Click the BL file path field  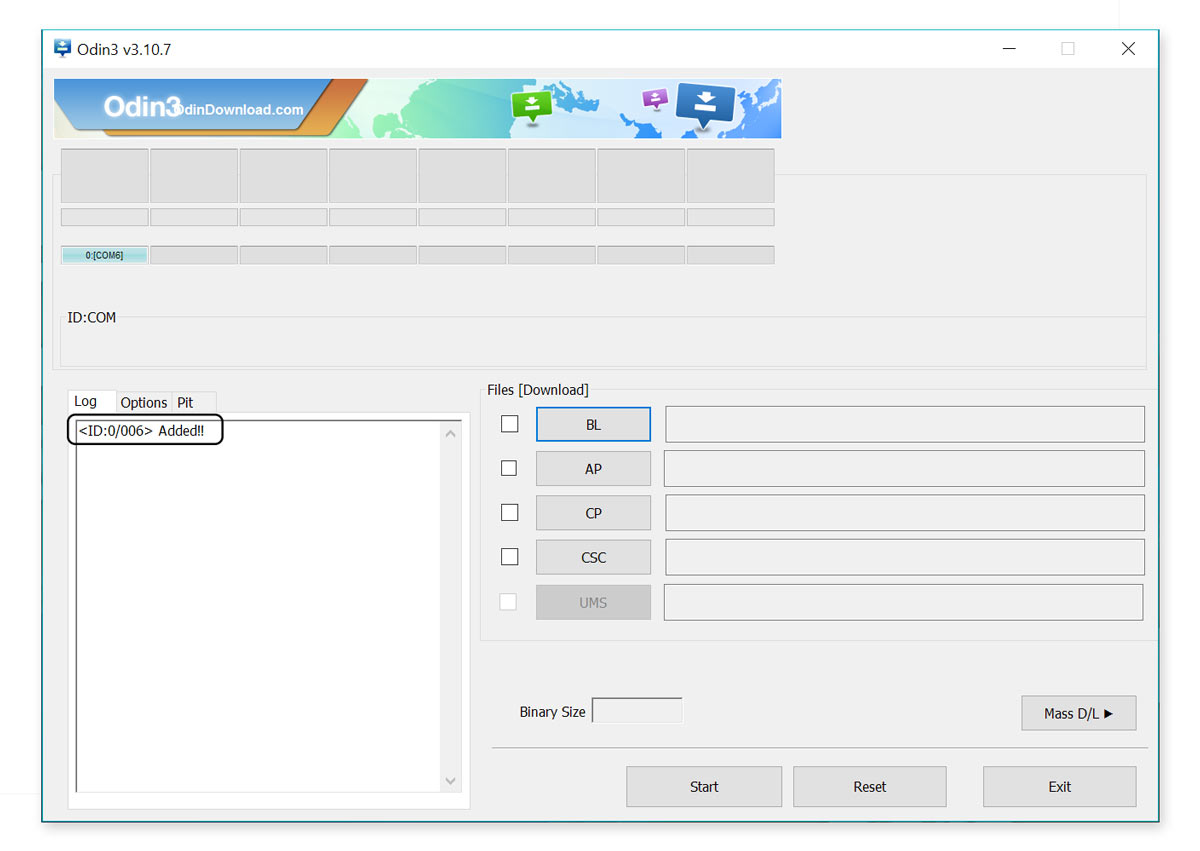[x=905, y=424]
